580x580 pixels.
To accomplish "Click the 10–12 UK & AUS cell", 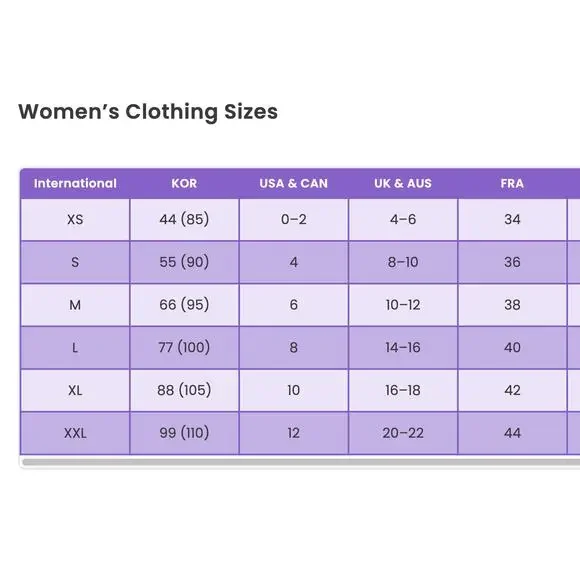I will [403, 305].
